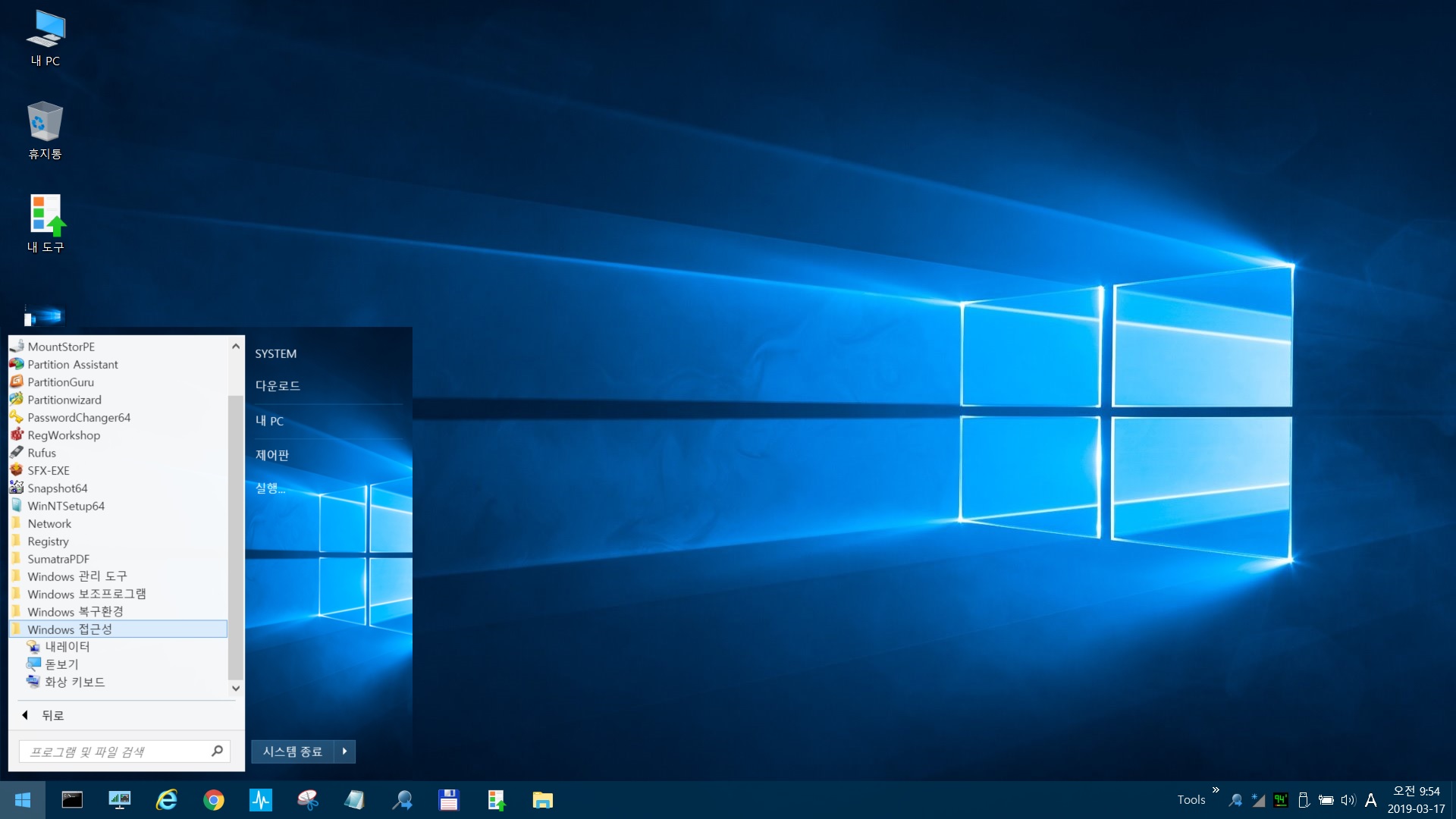Click the scroll down arrow of program list
Viewport: 1456px width, 819px height.
click(x=236, y=689)
